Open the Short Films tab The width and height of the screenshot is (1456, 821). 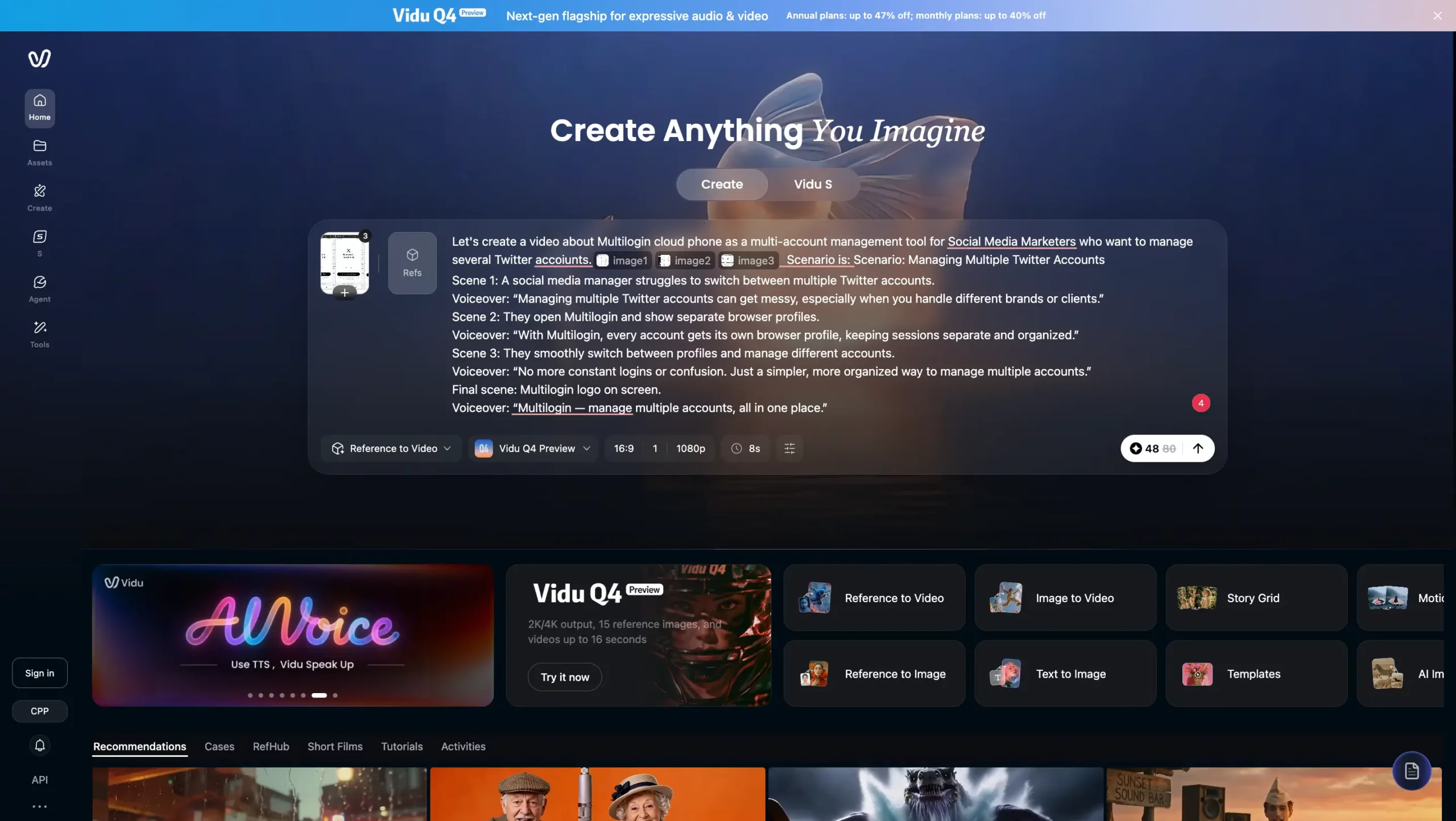pyautogui.click(x=335, y=747)
